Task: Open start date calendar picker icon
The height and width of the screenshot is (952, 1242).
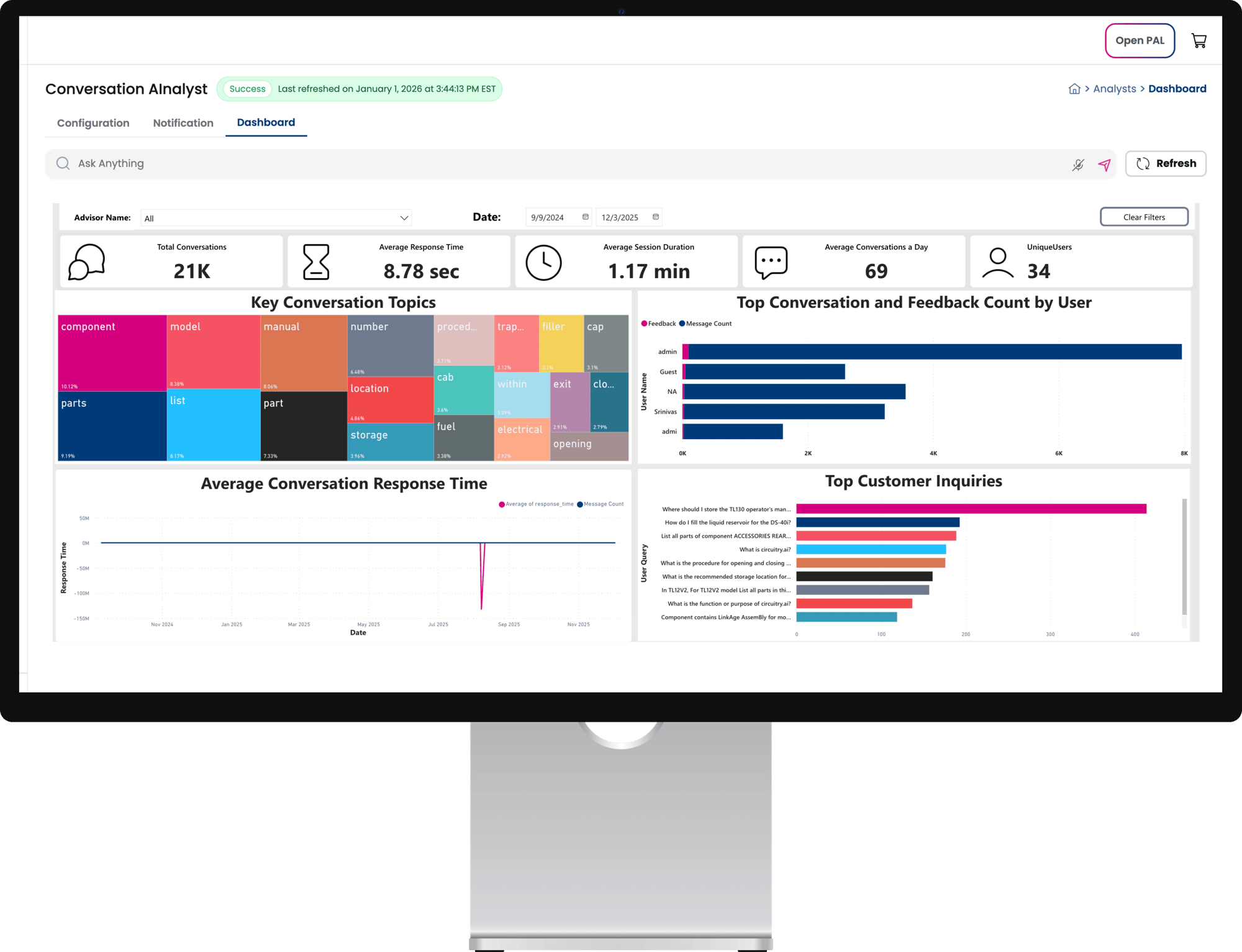Action: (x=585, y=217)
